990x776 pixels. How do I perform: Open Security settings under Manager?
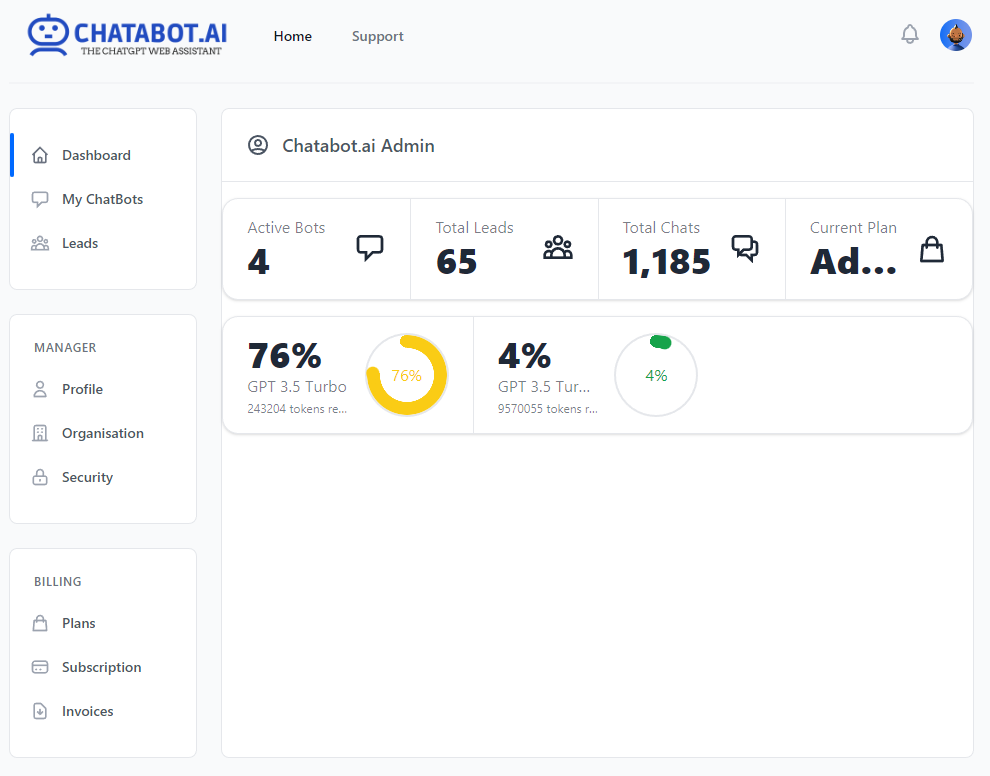point(87,477)
